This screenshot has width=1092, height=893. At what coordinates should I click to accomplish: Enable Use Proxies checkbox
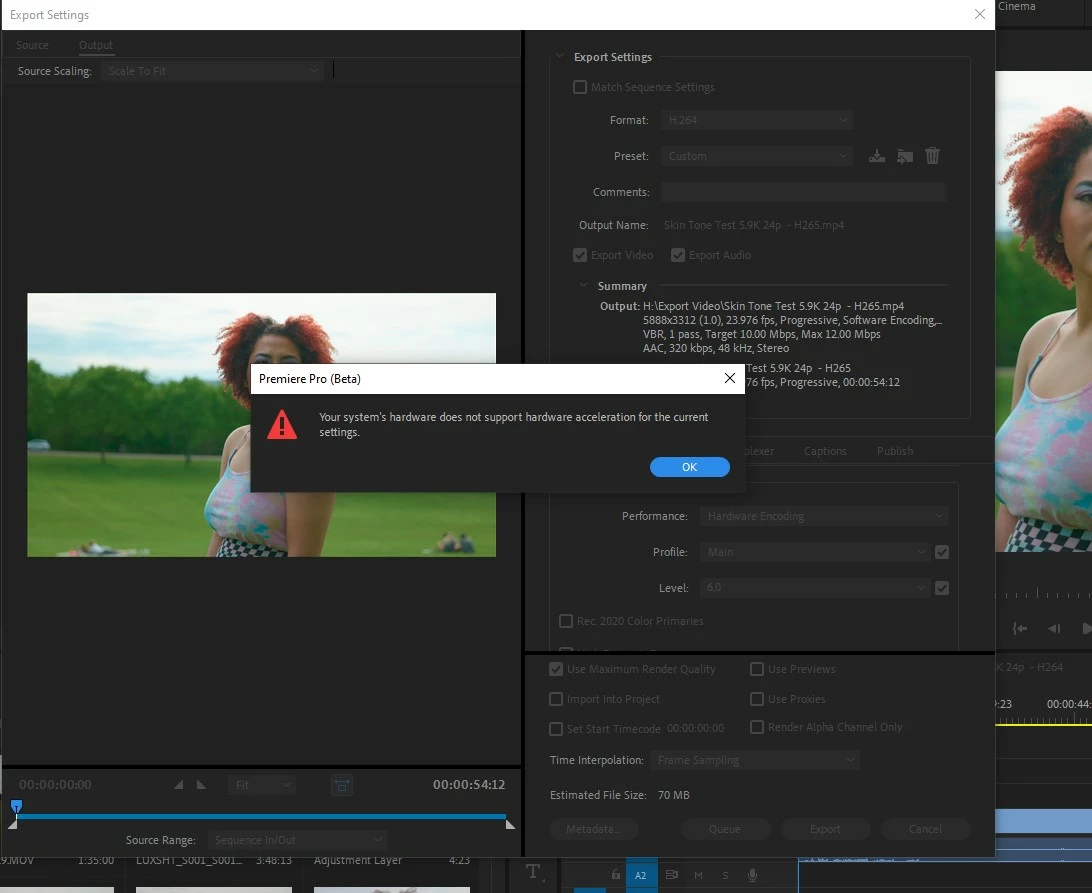click(756, 699)
